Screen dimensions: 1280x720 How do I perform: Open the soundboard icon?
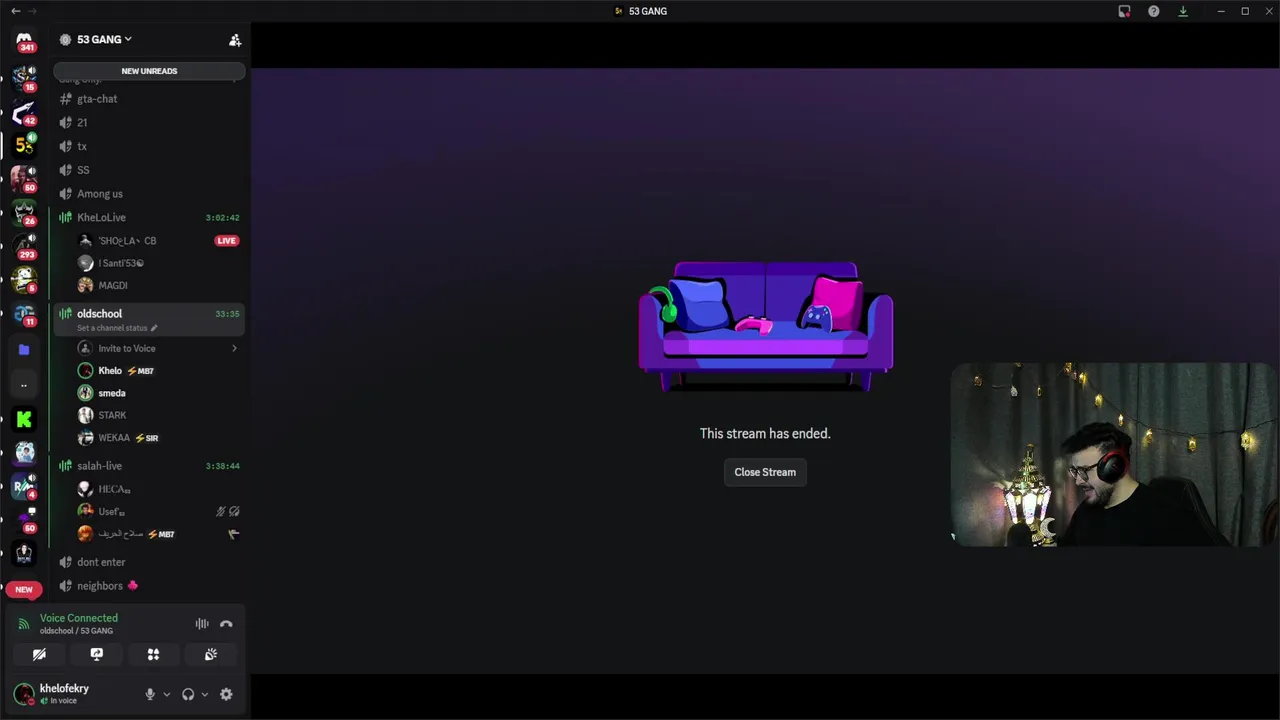tap(211, 654)
